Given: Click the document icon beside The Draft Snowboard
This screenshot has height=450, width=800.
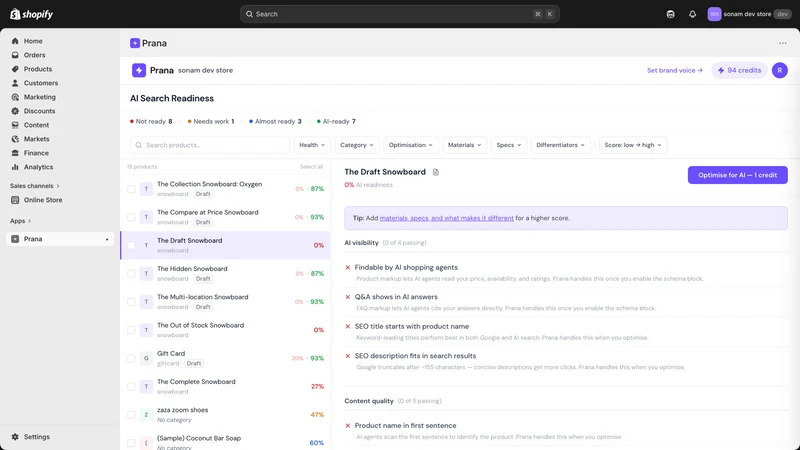Looking at the screenshot, I should [436, 172].
